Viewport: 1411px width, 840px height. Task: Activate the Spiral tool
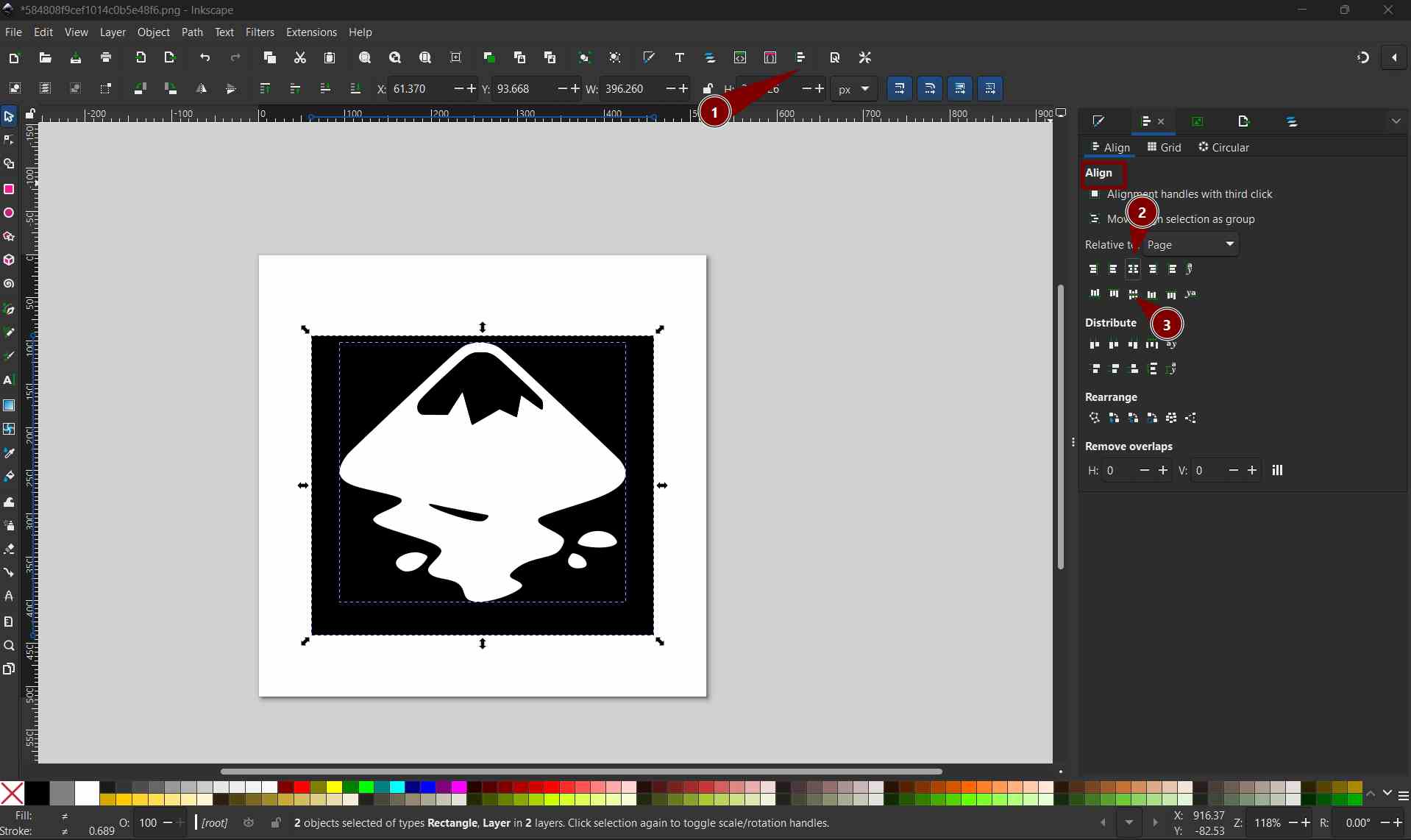9,284
